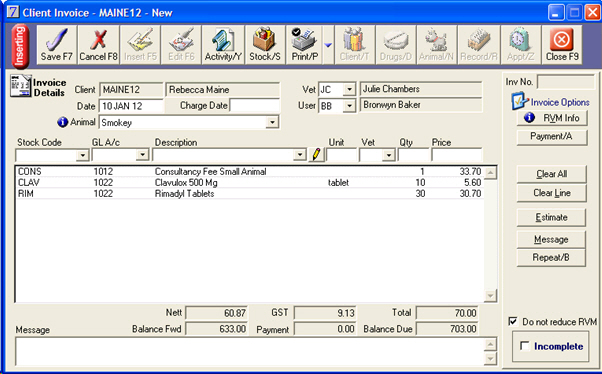Click the Drugs/D toolbar icon
Screen dimensions: 602x374
[x=395, y=45]
